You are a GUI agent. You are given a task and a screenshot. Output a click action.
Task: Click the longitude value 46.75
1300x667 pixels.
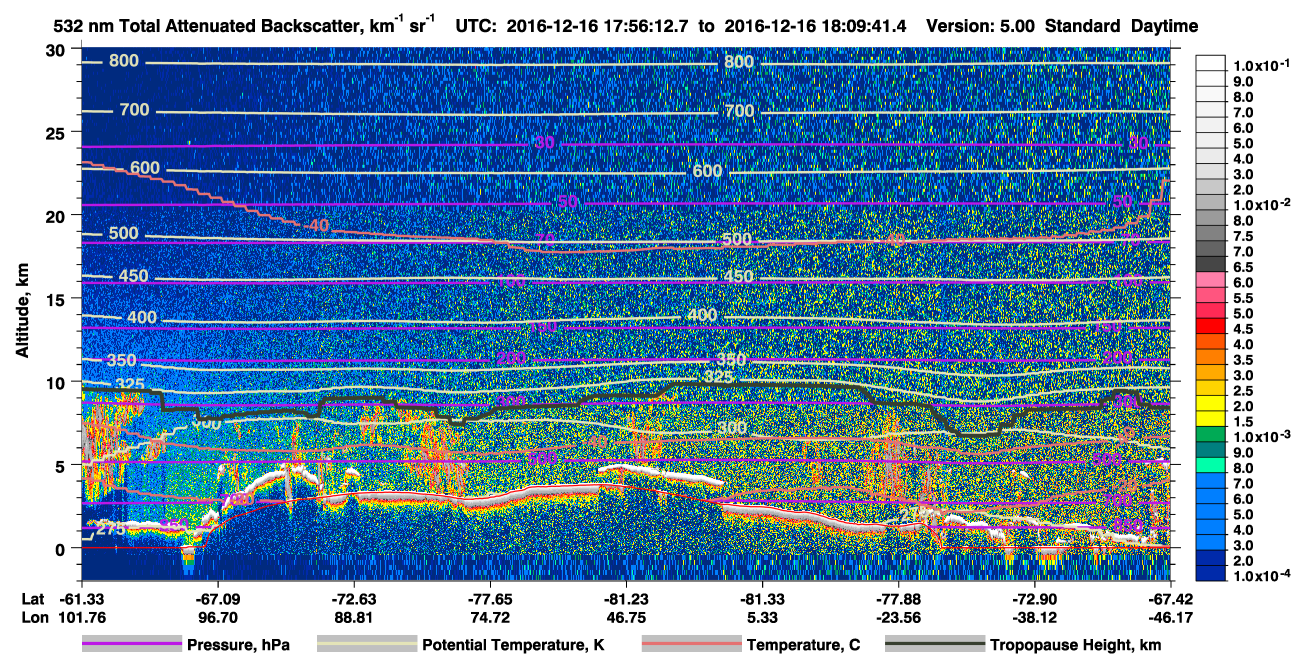(x=625, y=617)
